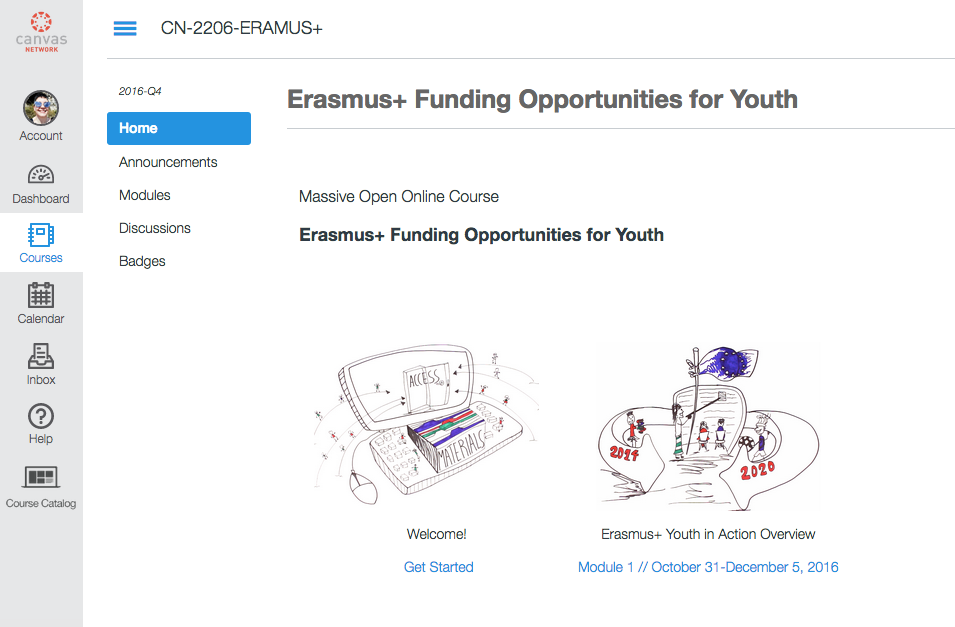Open Modules in course navigation
The height and width of the screenshot is (627, 955).
coord(145,195)
